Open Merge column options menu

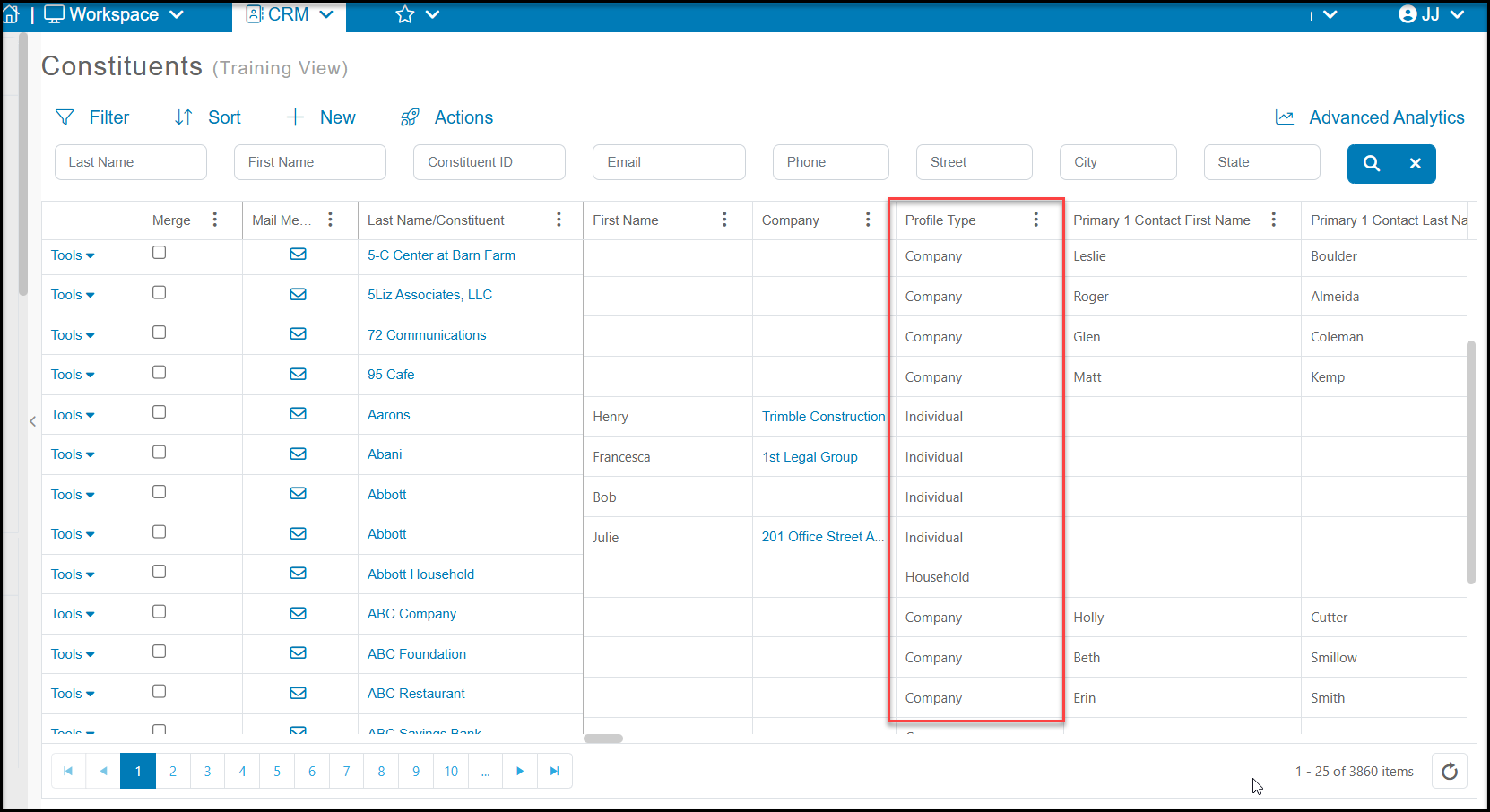click(215, 220)
